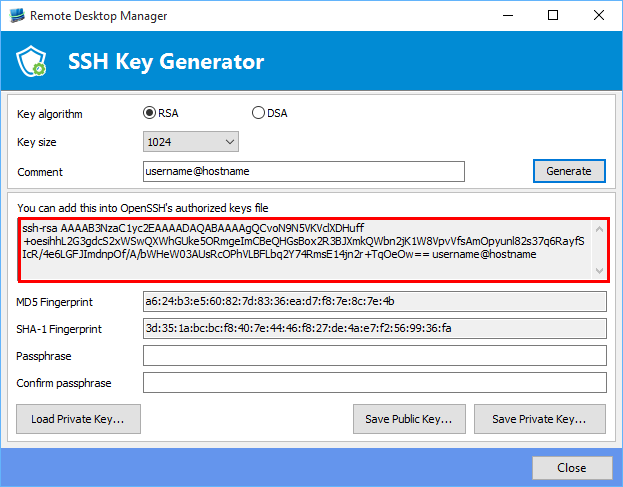623x487 pixels.
Task: Maximize the SSH Key Generator window
Action: click(553, 16)
